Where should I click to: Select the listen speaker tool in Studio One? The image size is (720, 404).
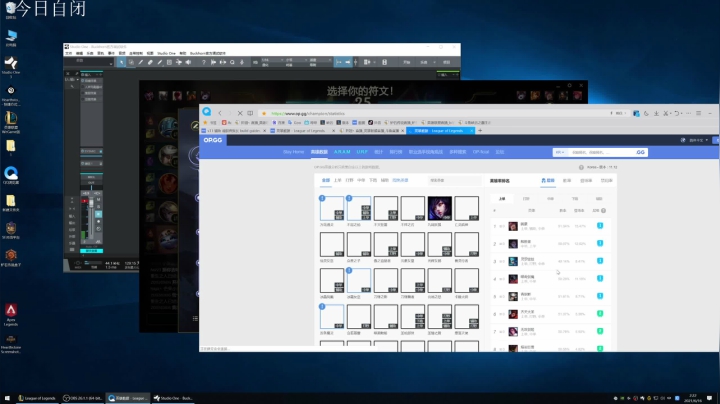click(x=188, y=62)
